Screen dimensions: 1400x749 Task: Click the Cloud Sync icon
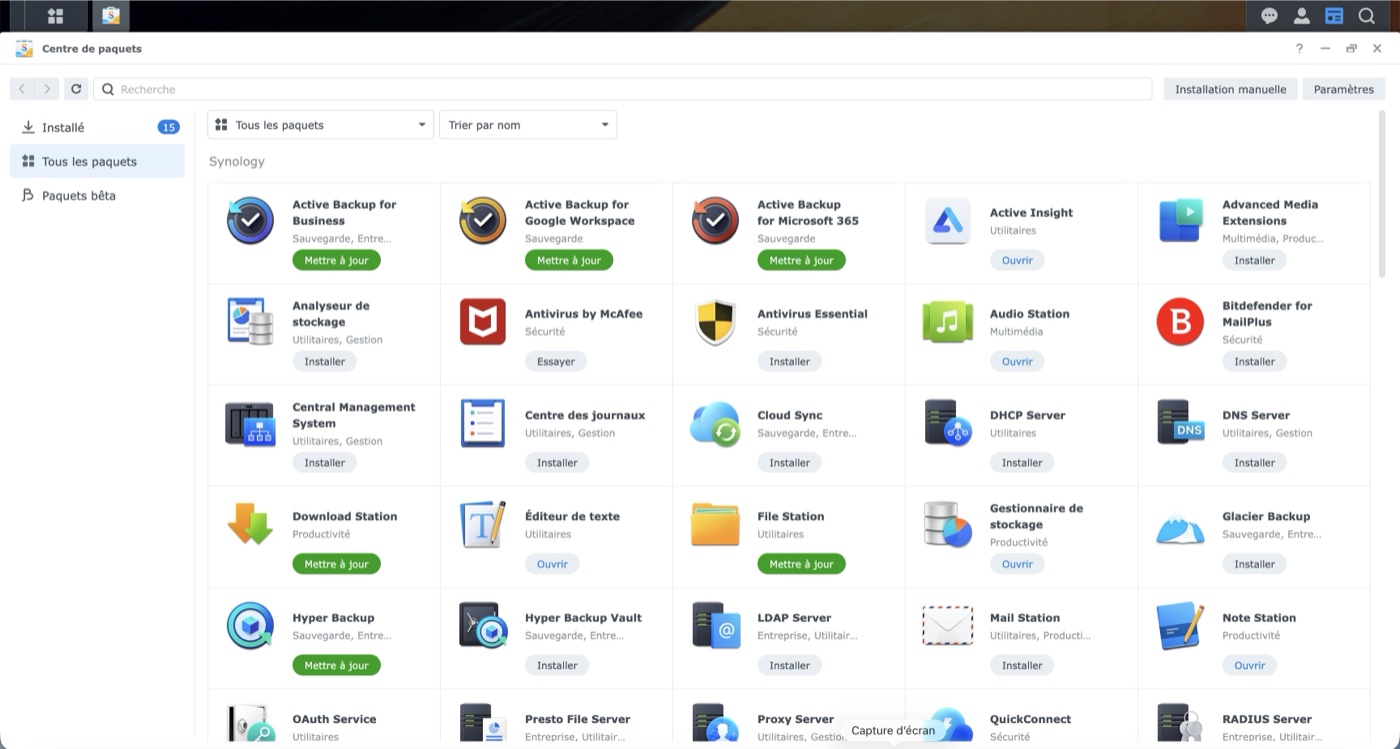click(x=715, y=424)
